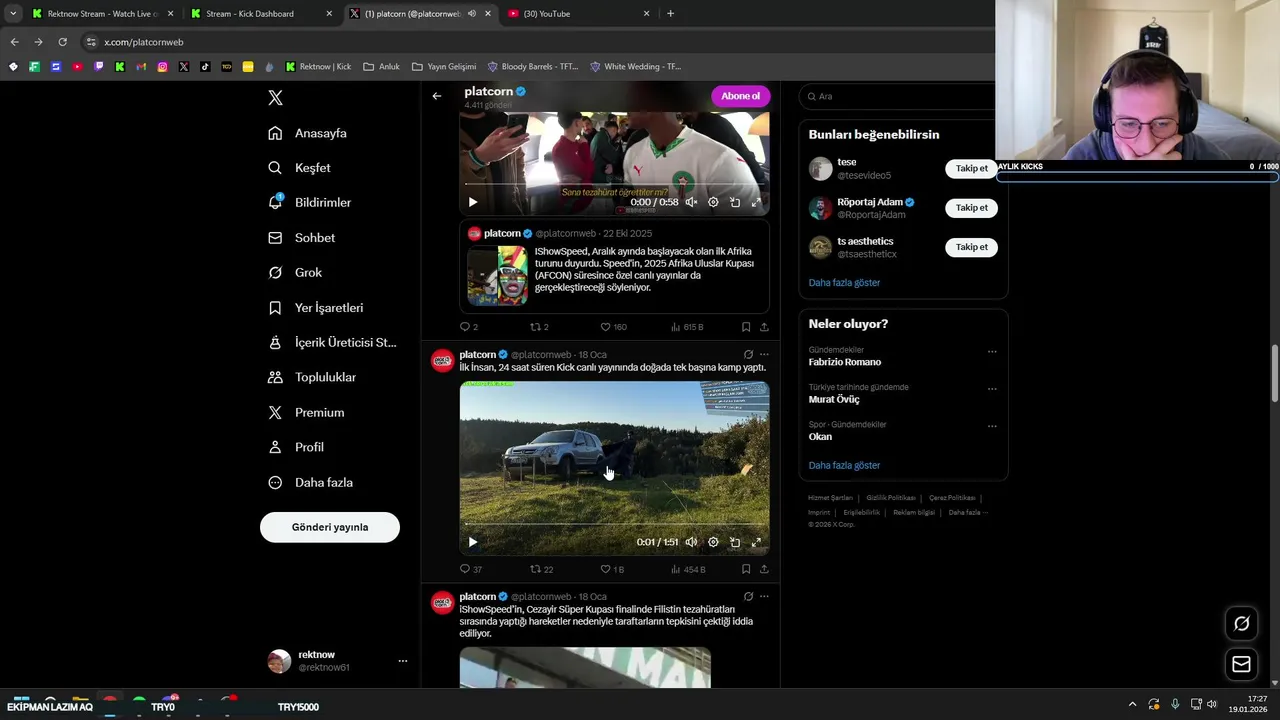This screenshot has width=1280, height=720.
Task: Open Yer İşaretleri bookmarks
Action: pos(316,308)
